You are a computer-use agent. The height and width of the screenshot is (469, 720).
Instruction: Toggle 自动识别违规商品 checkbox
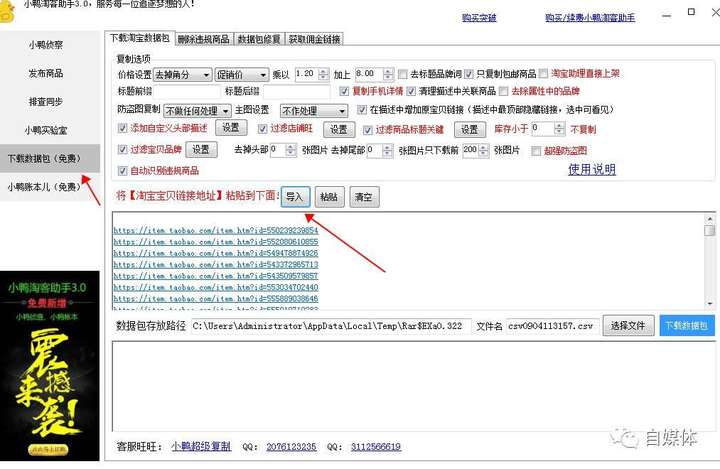122,171
